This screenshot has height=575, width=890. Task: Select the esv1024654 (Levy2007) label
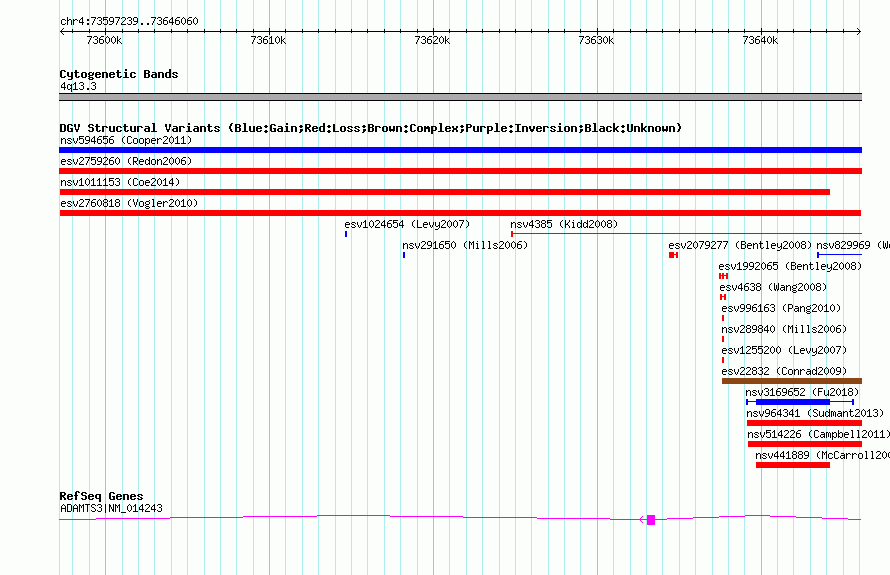click(407, 224)
